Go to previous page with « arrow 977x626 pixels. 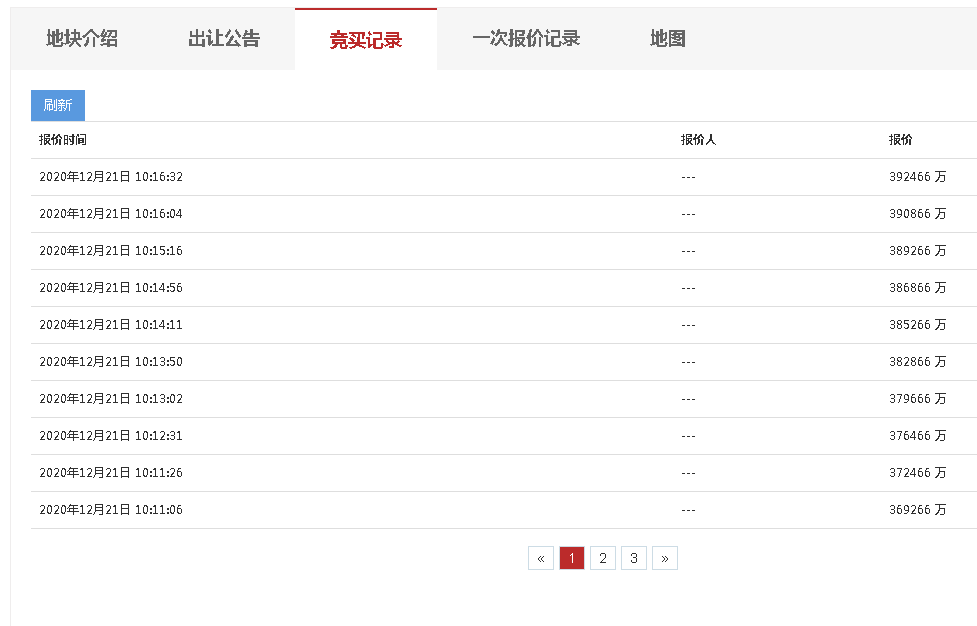[541, 558]
